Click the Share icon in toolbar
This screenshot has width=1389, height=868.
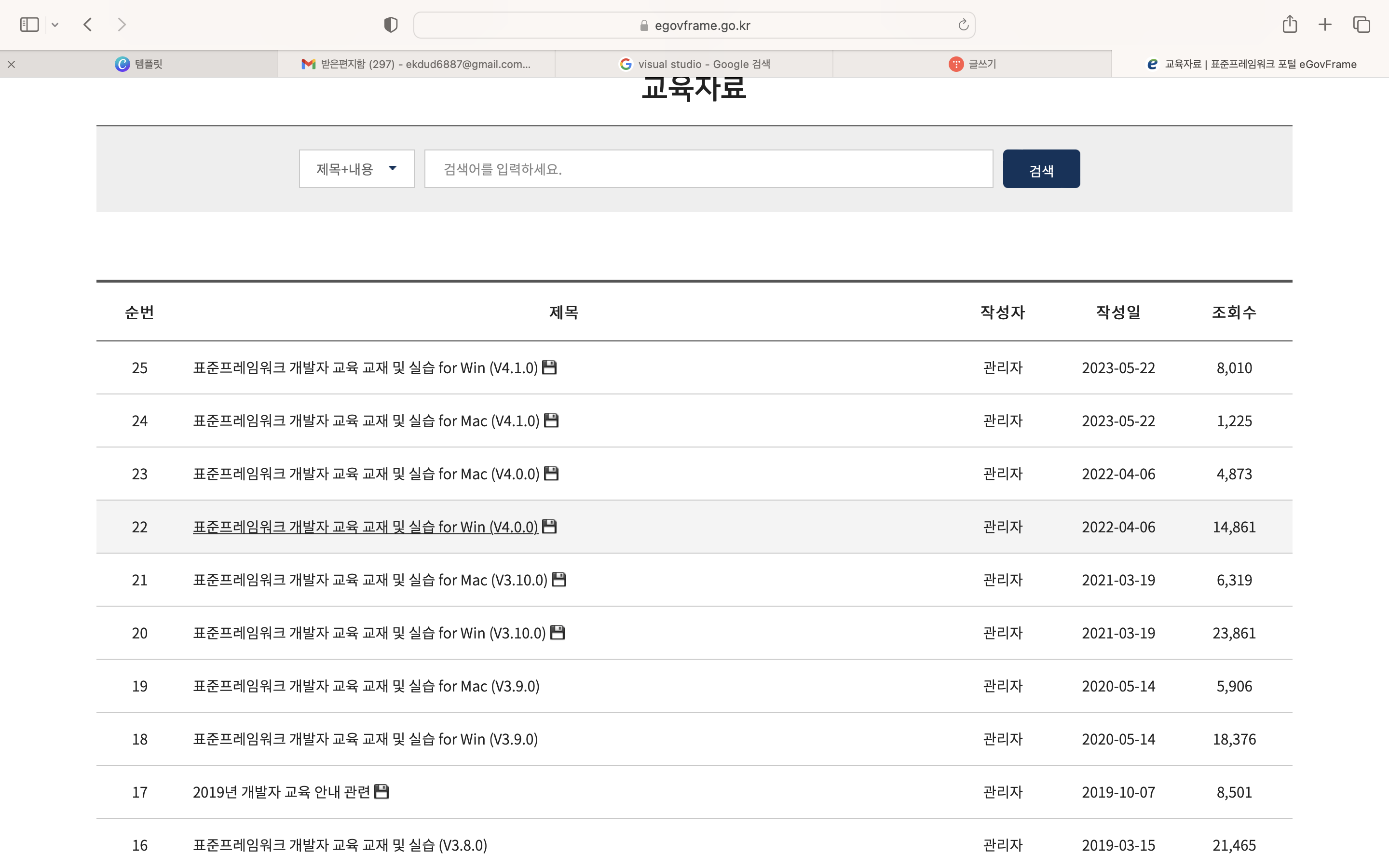[1289, 25]
